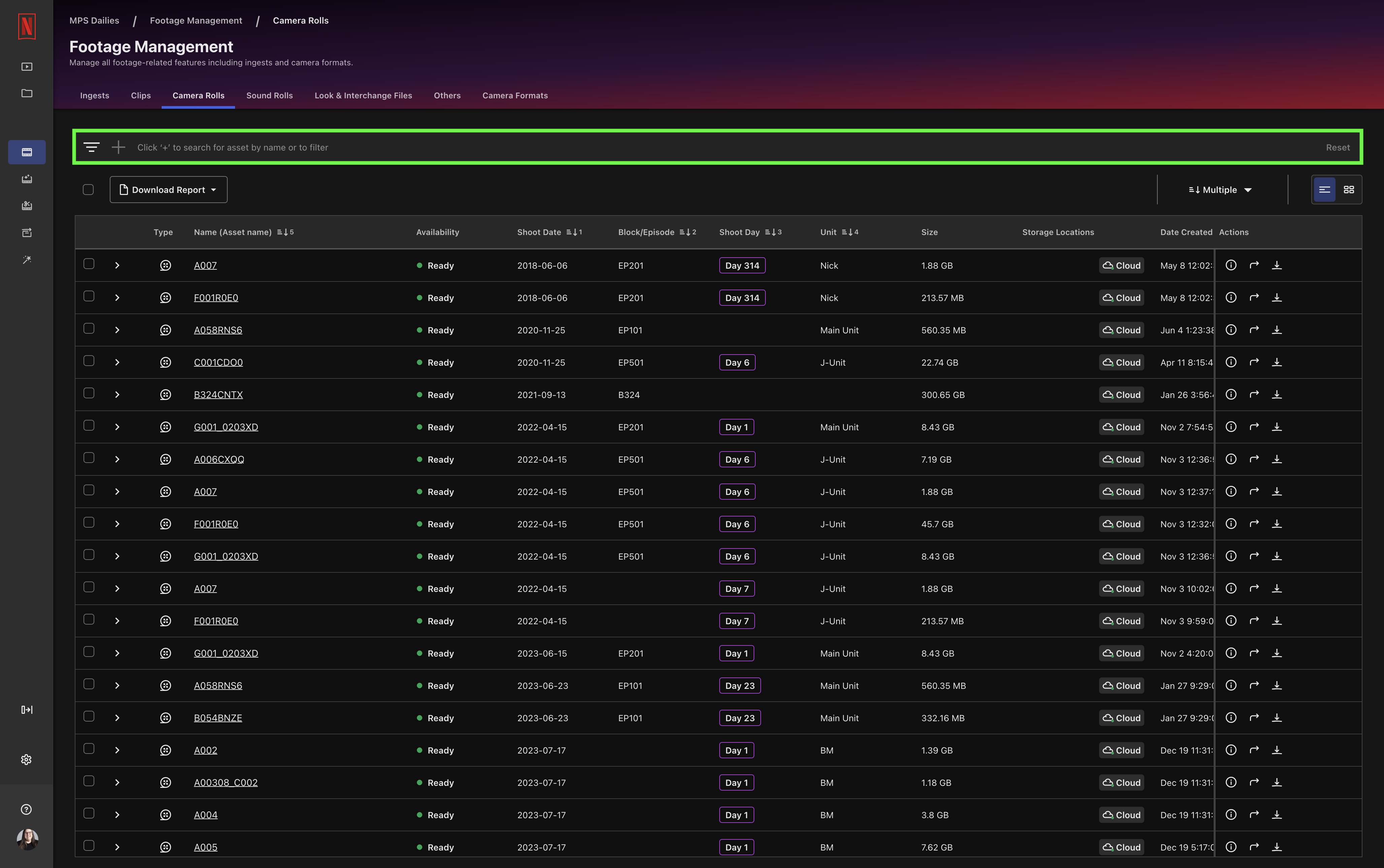1384x868 pixels.
Task: Click the filter icon in the search bar
Action: [92, 147]
